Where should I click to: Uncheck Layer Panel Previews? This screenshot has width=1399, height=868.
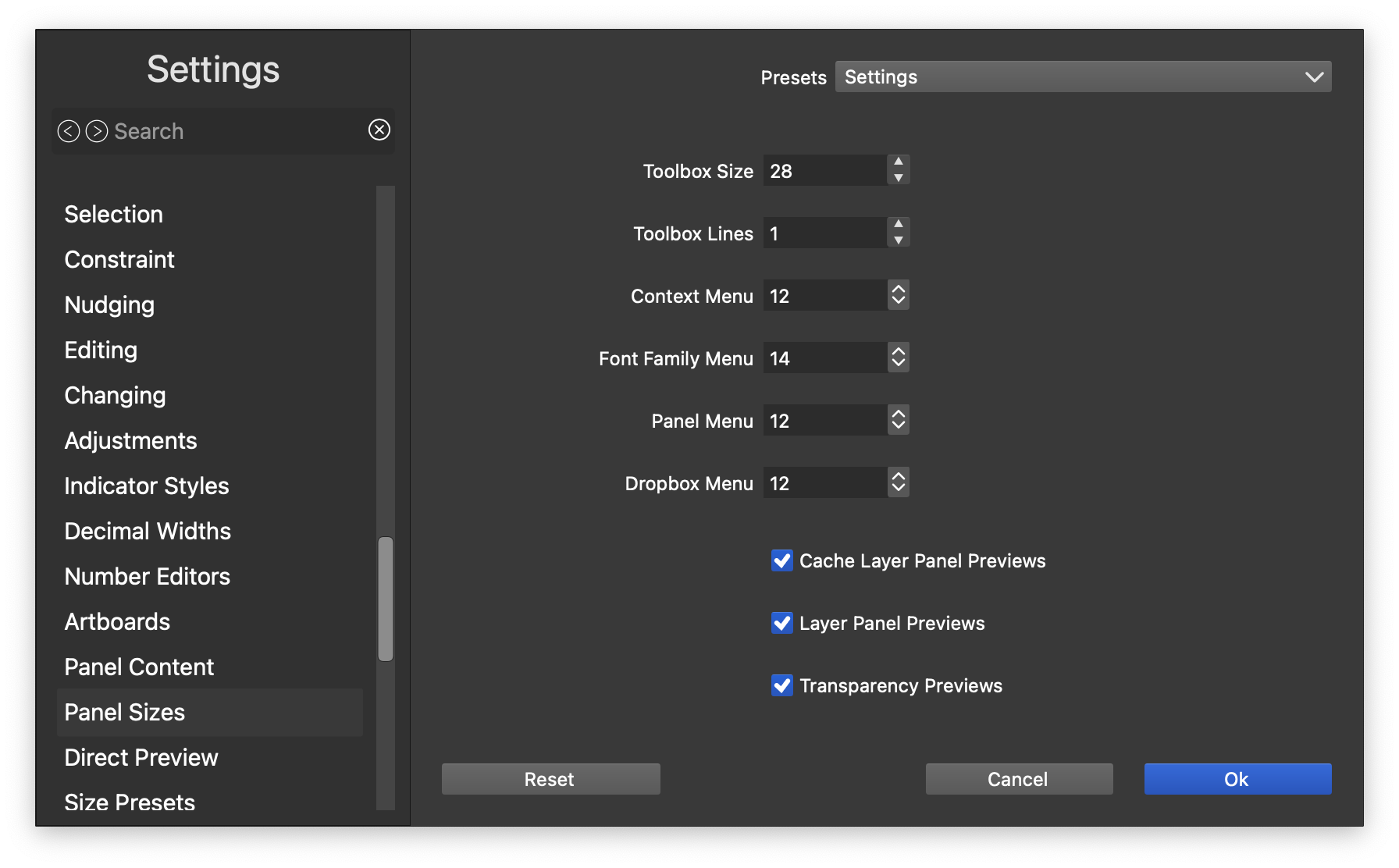(782, 623)
